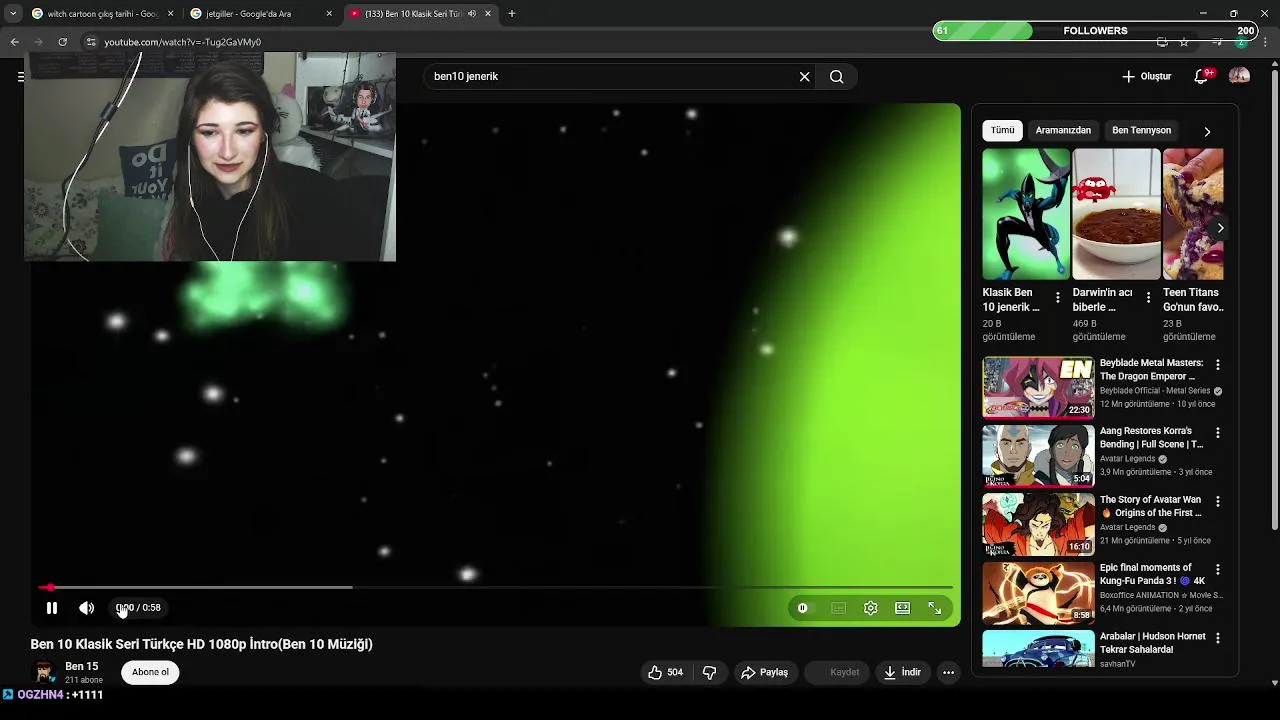Close the witch cartoon çıkış tarihi tab
The image size is (1280, 720).
click(x=171, y=14)
